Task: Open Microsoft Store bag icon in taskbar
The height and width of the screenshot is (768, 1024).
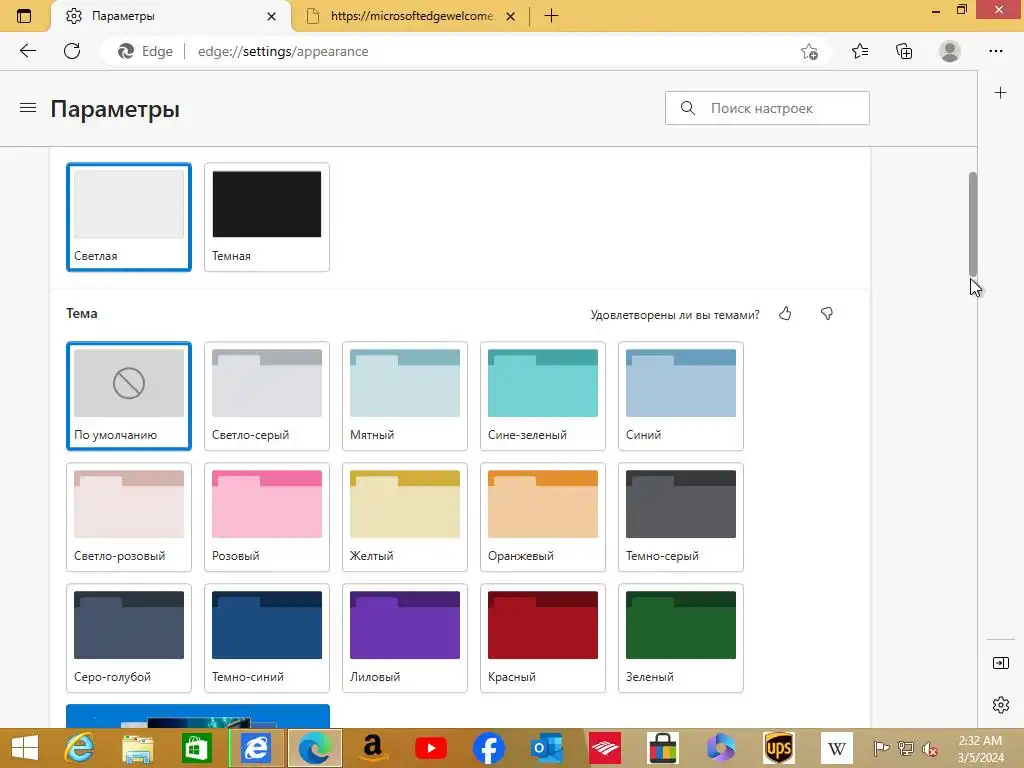Action: [x=663, y=748]
